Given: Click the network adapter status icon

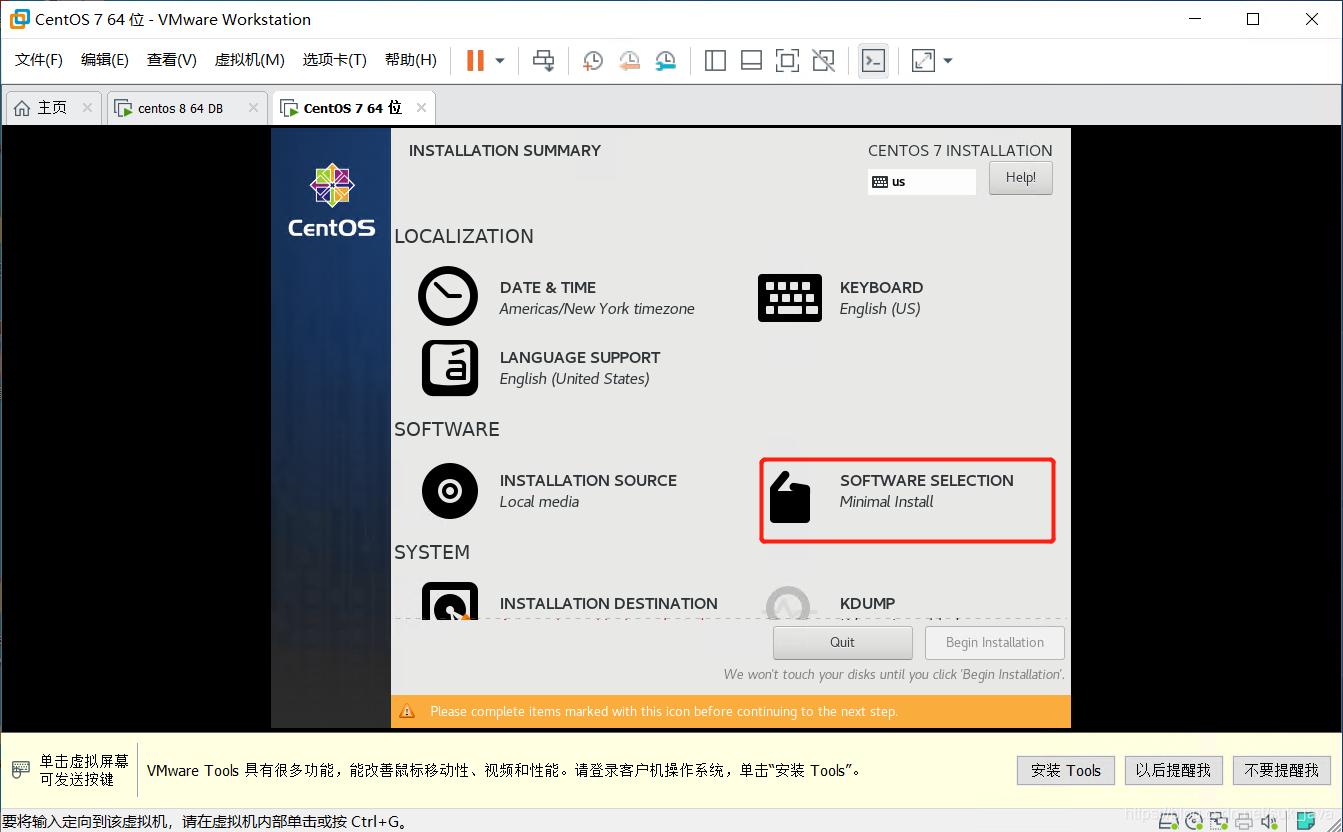Looking at the screenshot, I should pyautogui.click(x=1219, y=821).
